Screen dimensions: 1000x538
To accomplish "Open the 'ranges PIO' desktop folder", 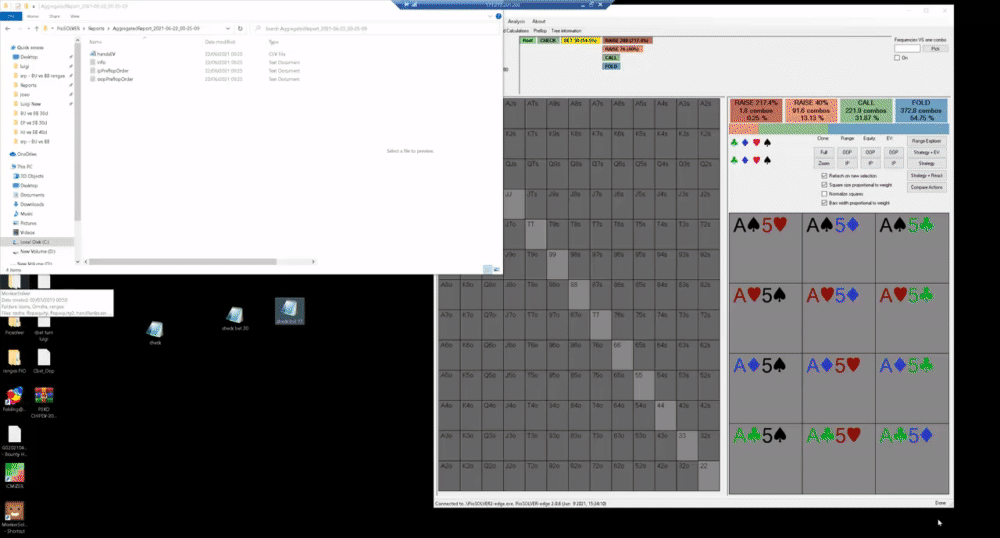I will point(14,361).
